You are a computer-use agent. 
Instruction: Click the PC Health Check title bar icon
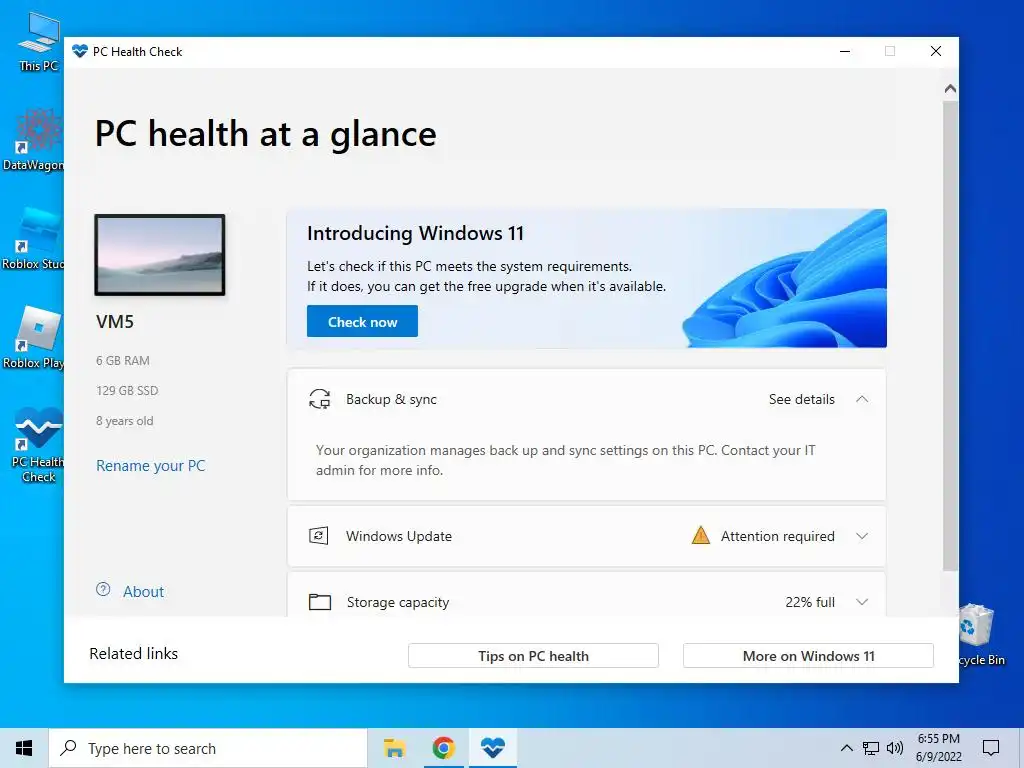click(80, 52)
